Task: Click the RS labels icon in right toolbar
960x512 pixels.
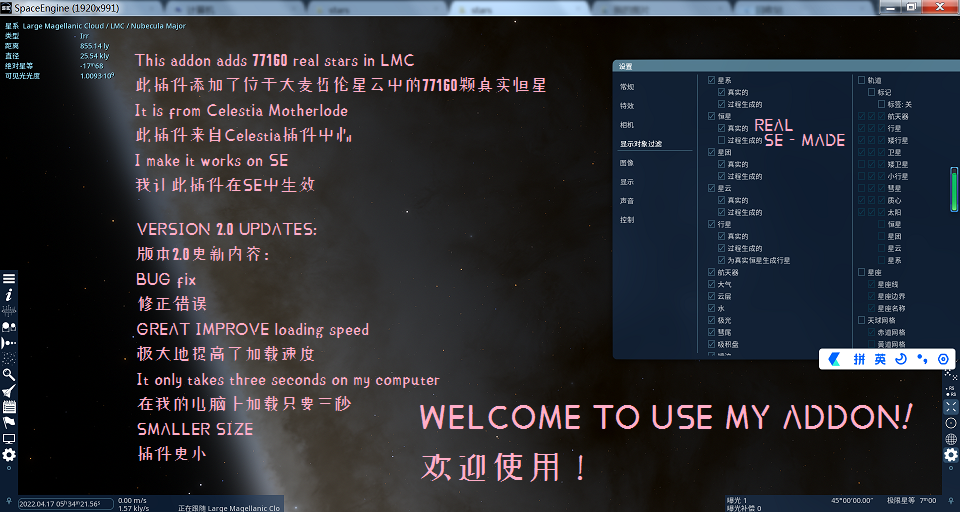Action: pyautogui.click(x=950, y=390)
